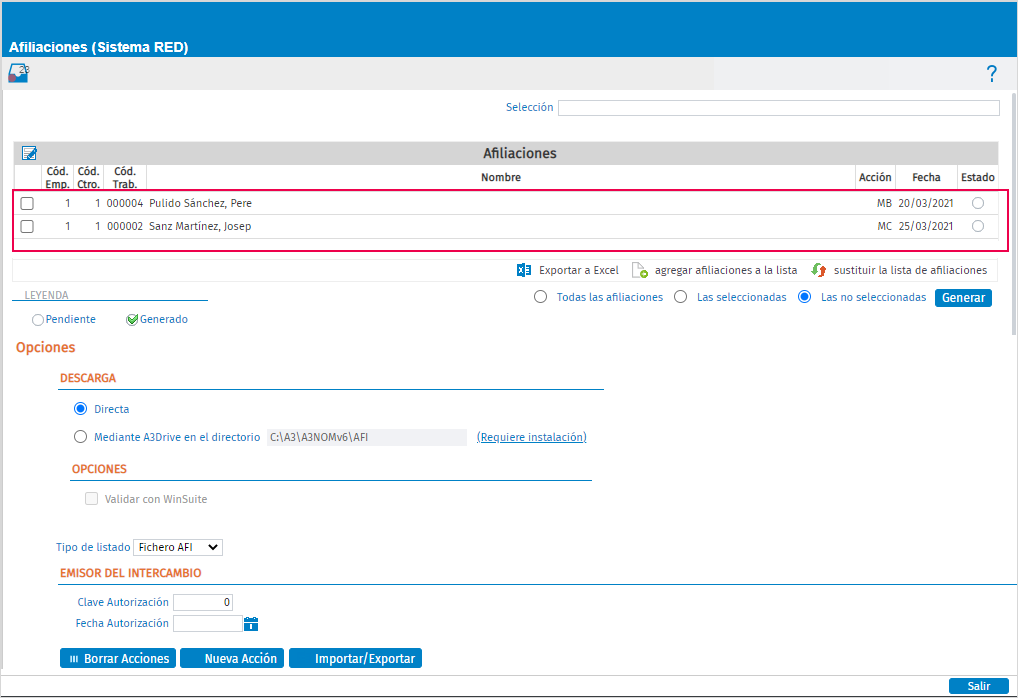Click worker code 000002 cell
Viewport: 1018px width, 698px height.
click(125, 226)
